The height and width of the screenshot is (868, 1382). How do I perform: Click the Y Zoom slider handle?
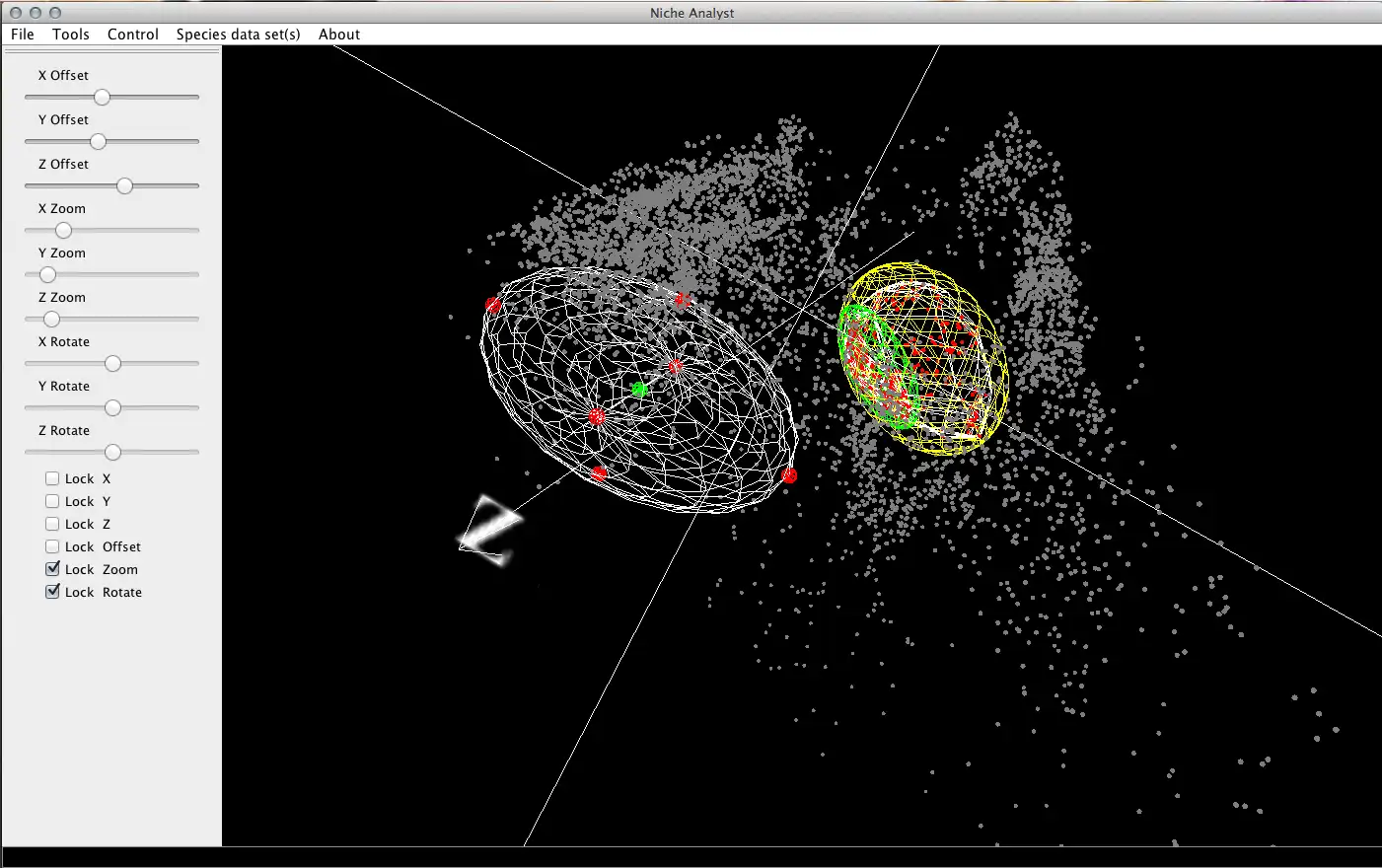tap(47, 274)
